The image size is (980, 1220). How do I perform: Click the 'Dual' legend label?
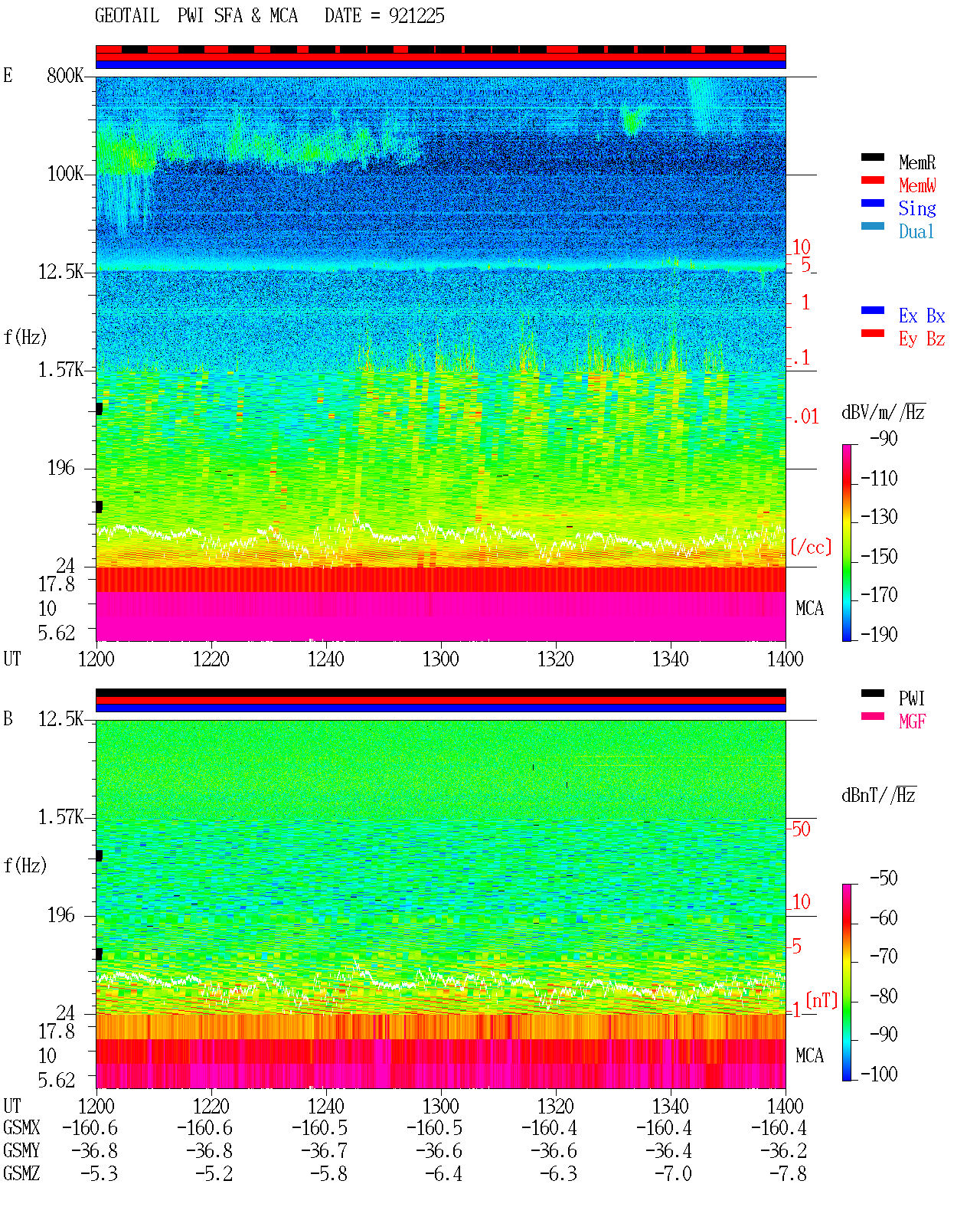point(917,231)
